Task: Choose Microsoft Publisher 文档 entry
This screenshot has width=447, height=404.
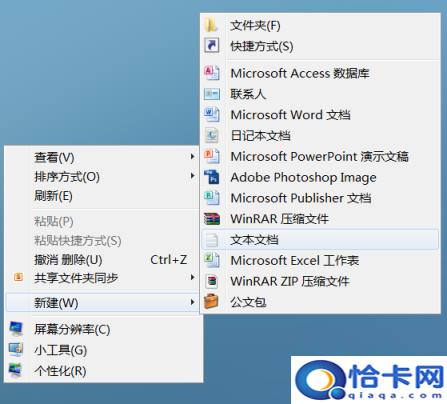Action: pyautogui.click(x=320, y=198)
